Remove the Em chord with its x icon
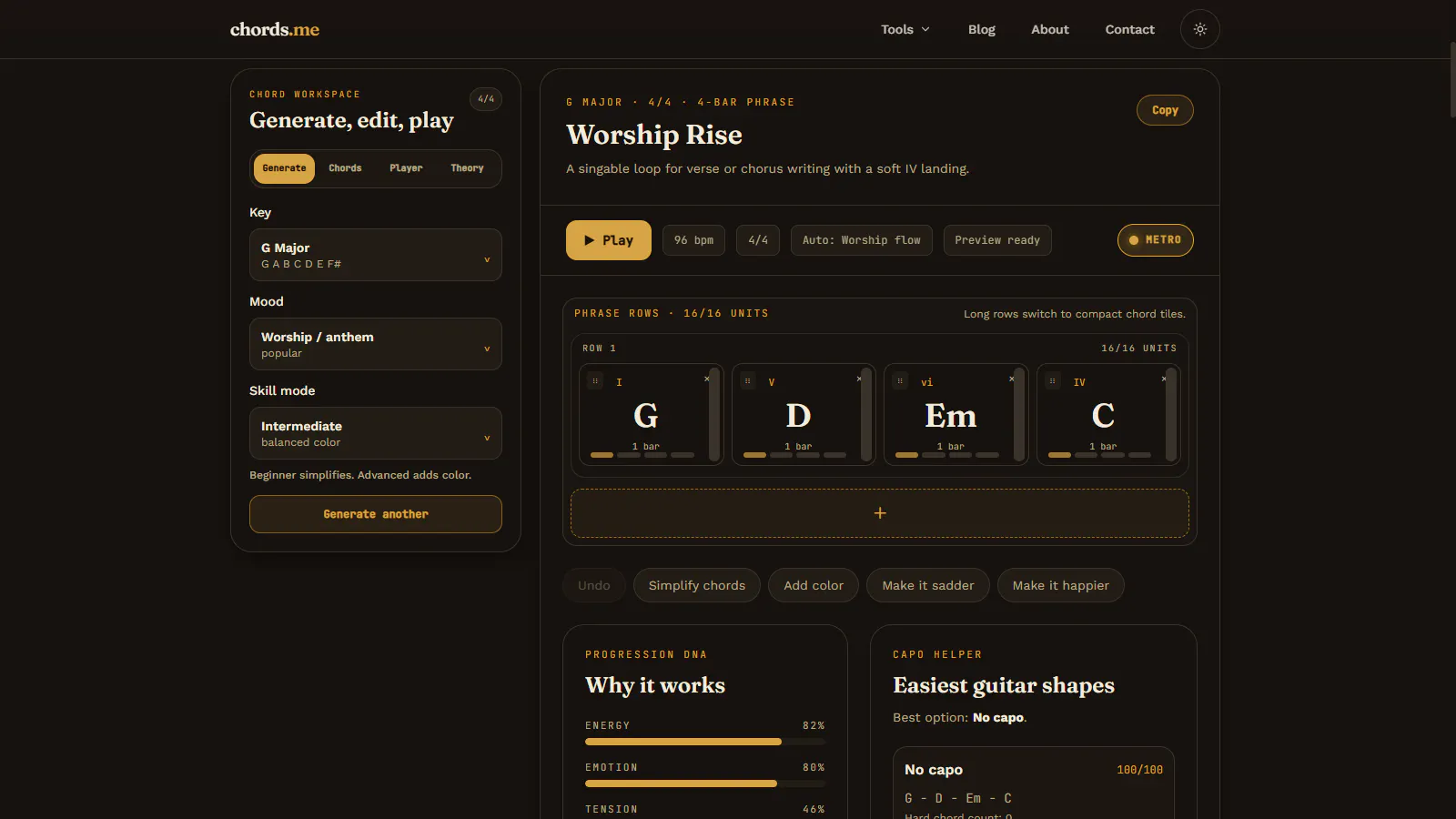This screenshot has height=819, width=1456. pos(1011,379)
